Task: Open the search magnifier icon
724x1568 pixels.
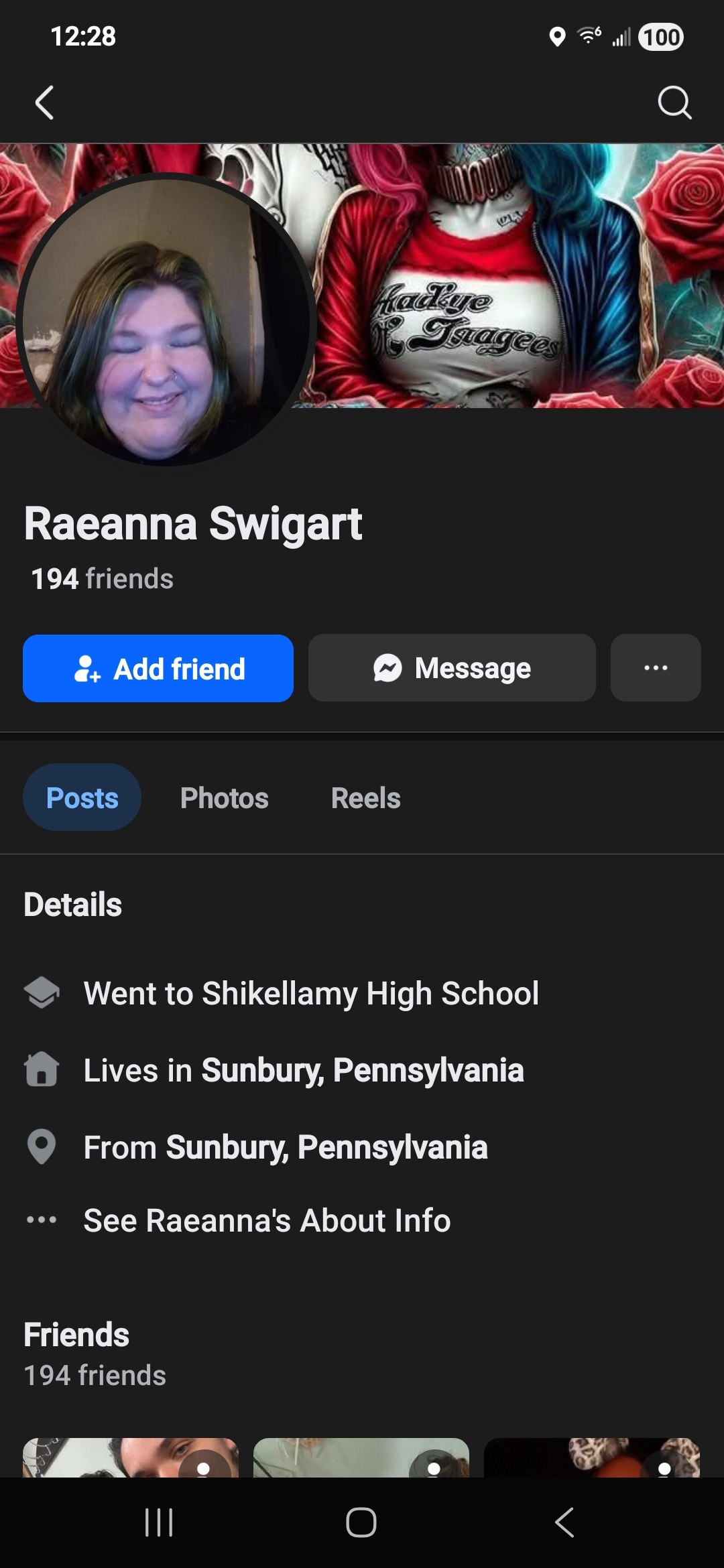Action: (x=674, y=103)
